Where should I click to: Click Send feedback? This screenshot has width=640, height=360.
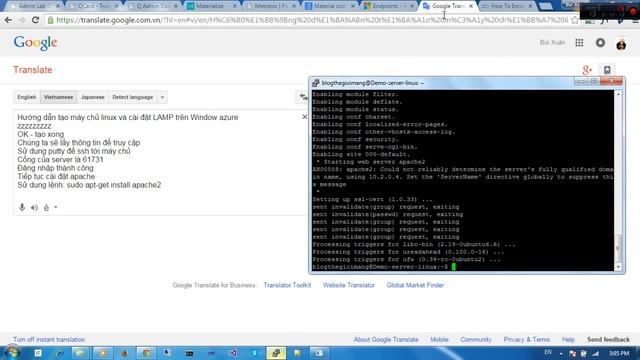[608, 340]
